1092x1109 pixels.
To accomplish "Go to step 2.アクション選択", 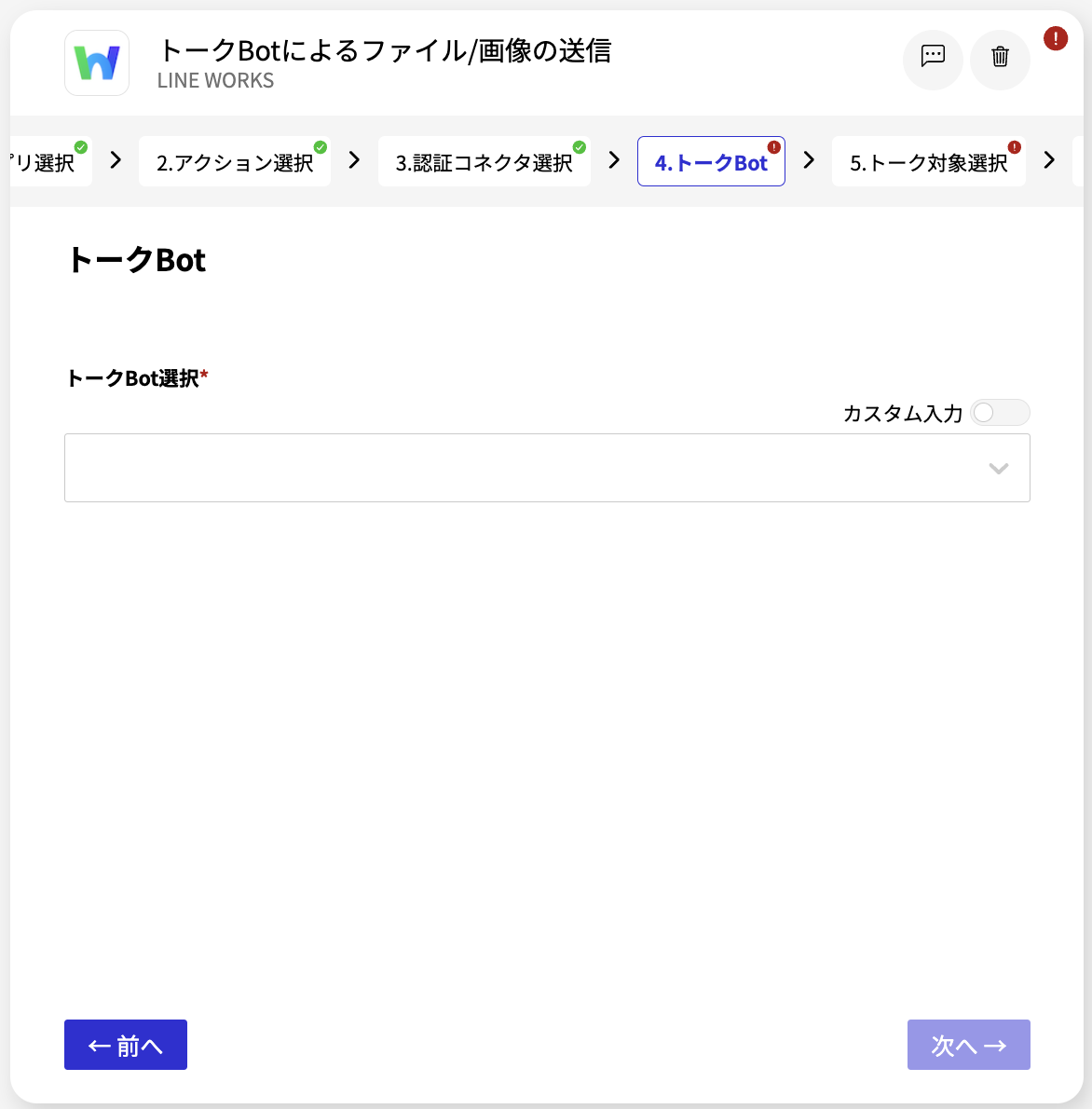I will [x=235, y=162].
